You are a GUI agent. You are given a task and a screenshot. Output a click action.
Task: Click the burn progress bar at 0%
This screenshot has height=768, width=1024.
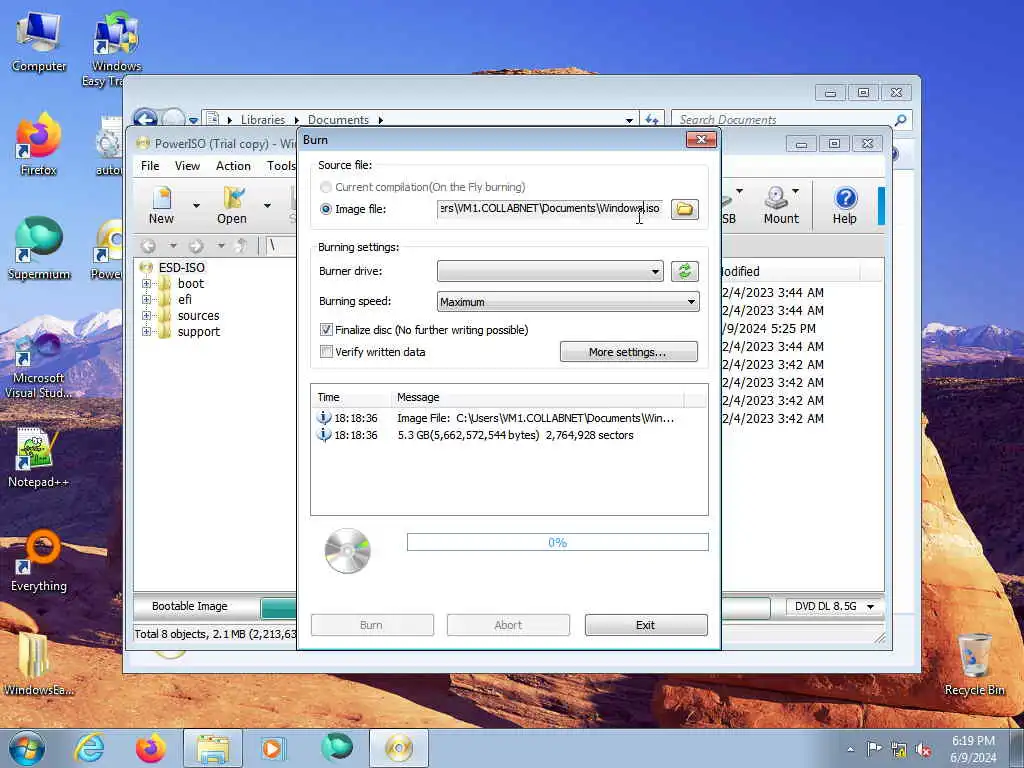(557, 542)
